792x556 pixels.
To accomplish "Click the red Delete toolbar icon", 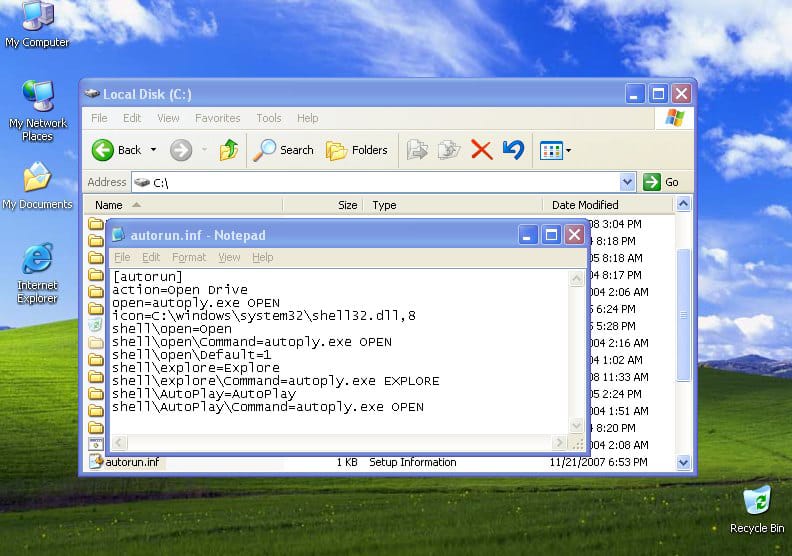I will point(481,150).
